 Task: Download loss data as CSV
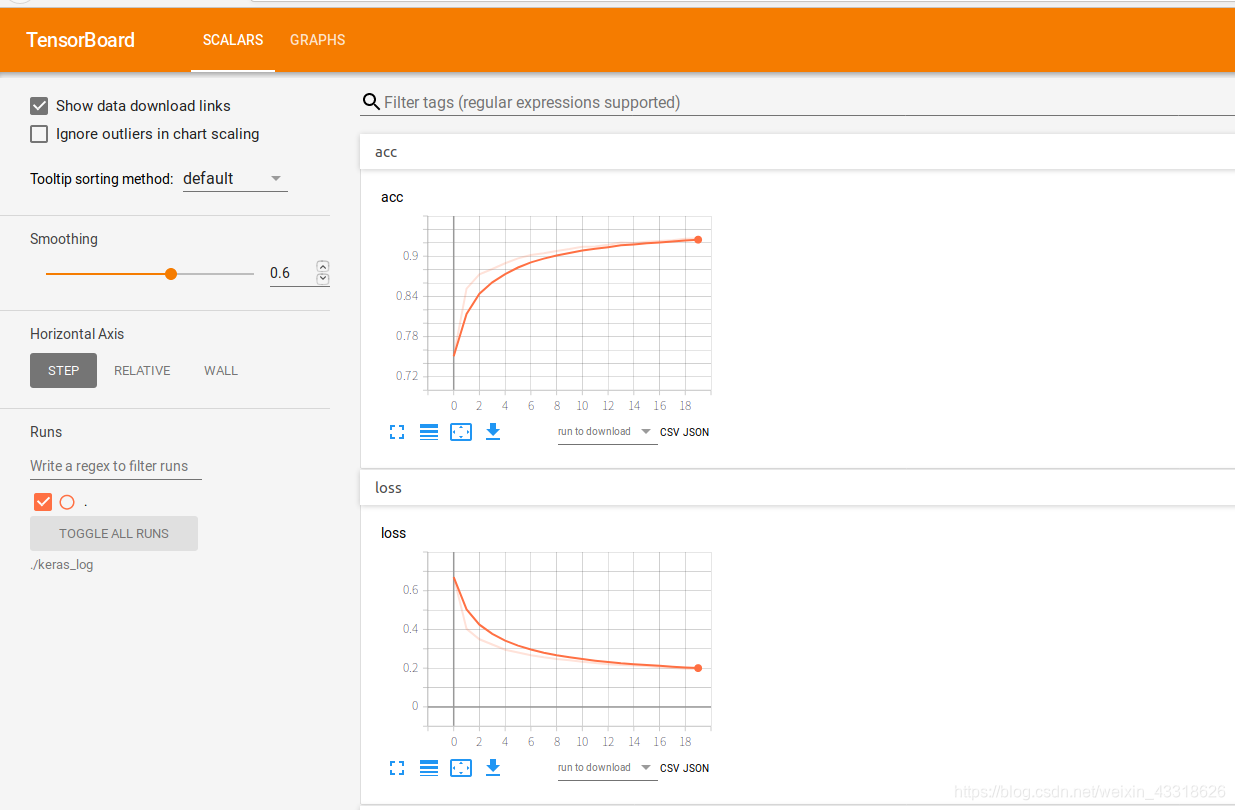(x=670, y=768)
